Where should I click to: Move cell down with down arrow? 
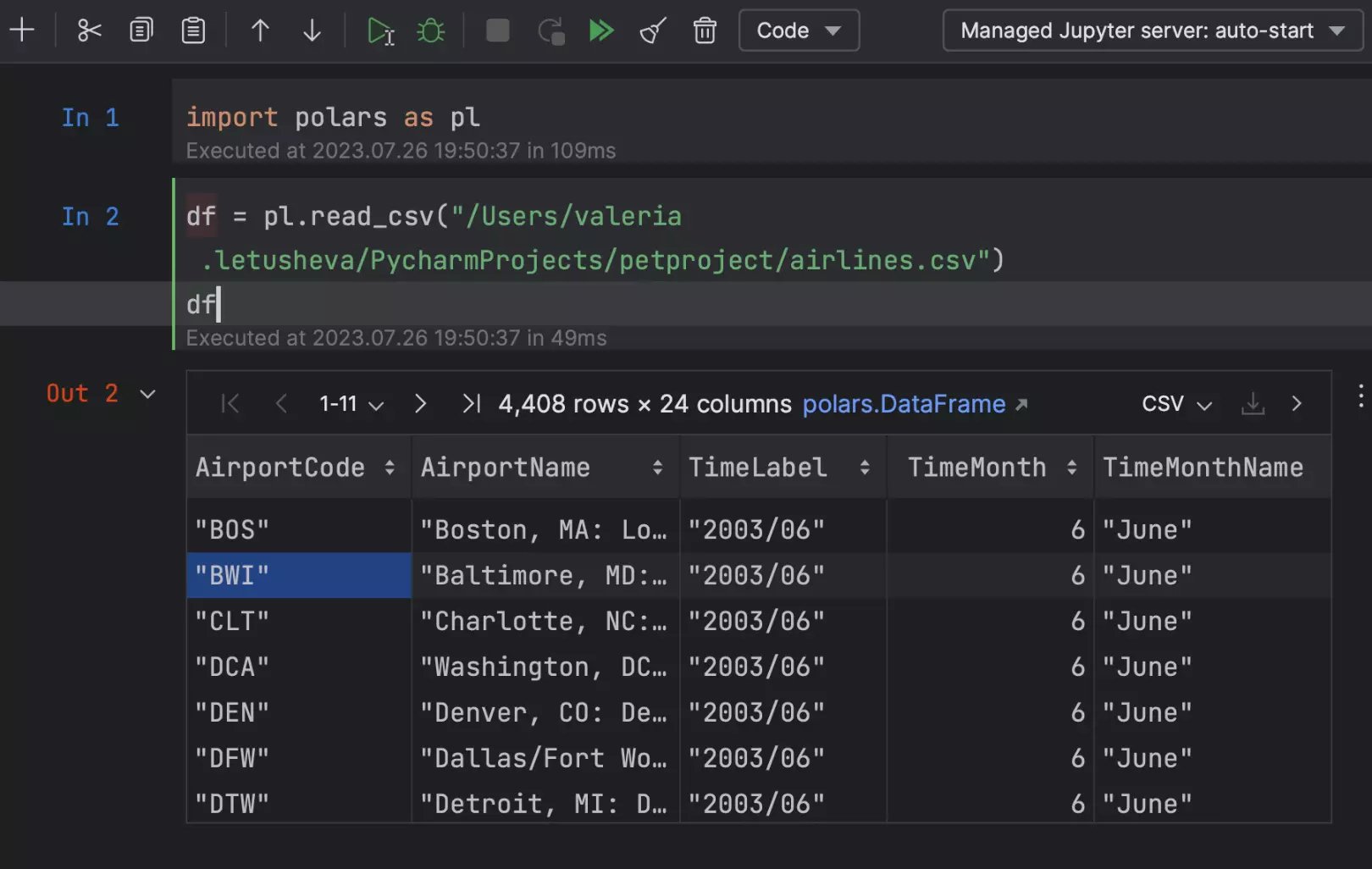312,30
